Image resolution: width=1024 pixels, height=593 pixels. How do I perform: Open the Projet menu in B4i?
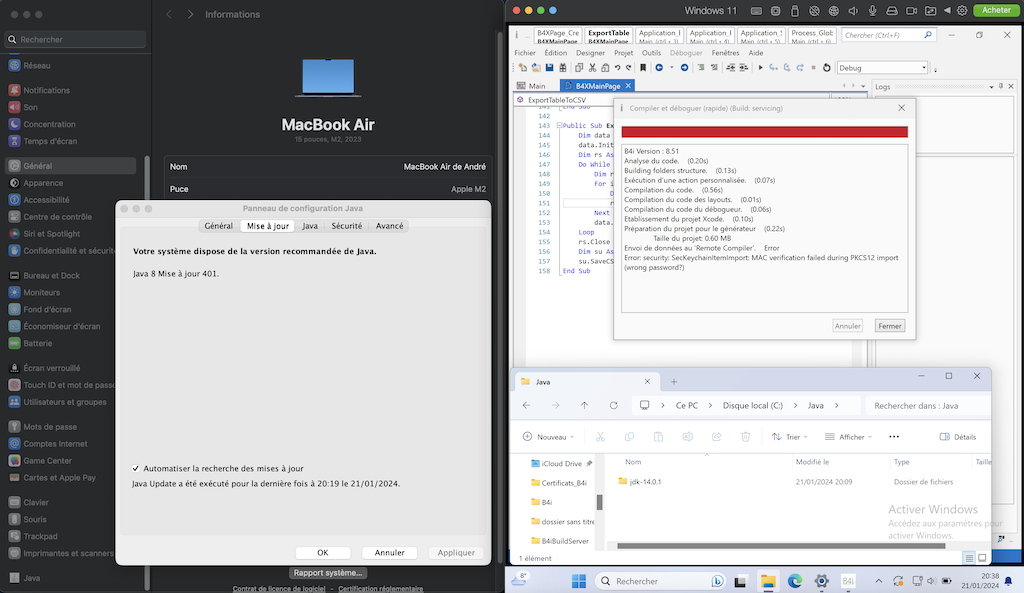pos(623,53)
